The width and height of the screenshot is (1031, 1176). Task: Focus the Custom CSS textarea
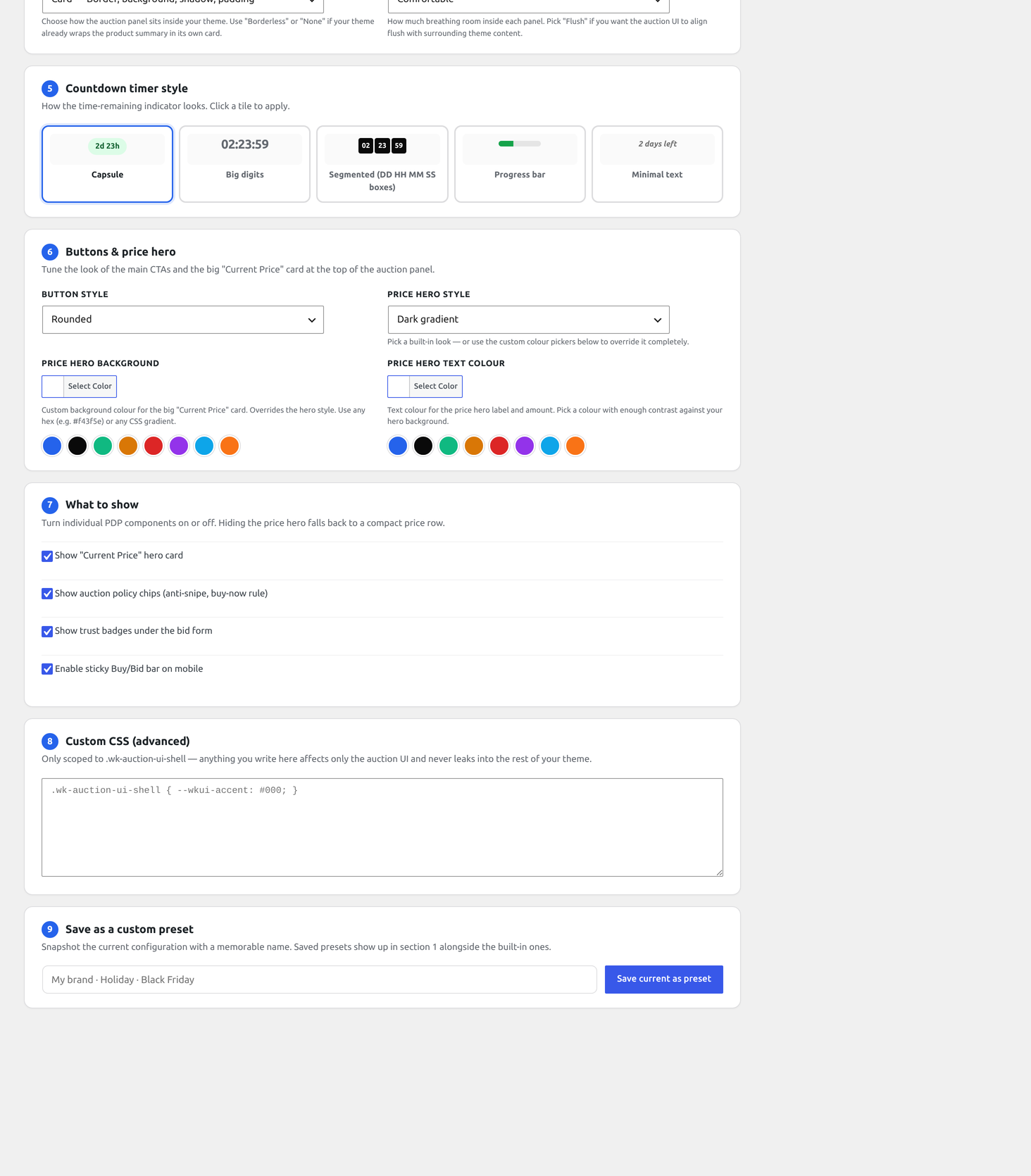(382, 827)
